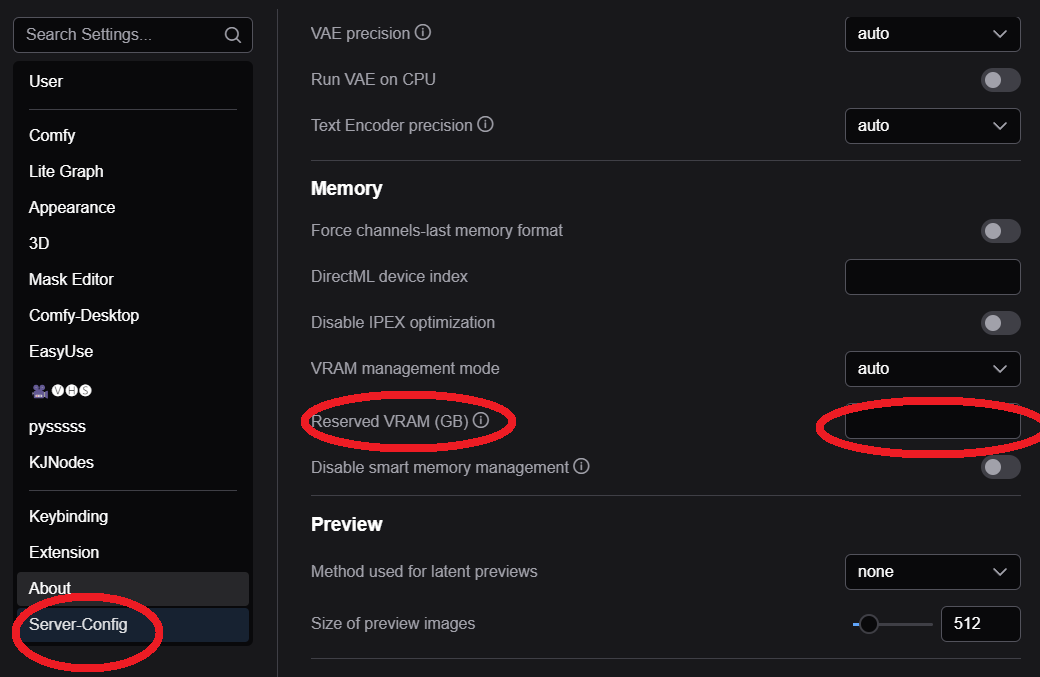Image resolution: width=1040 pixels, height=677 pixels.
Task: Open the About section
Action: (50, 588)
